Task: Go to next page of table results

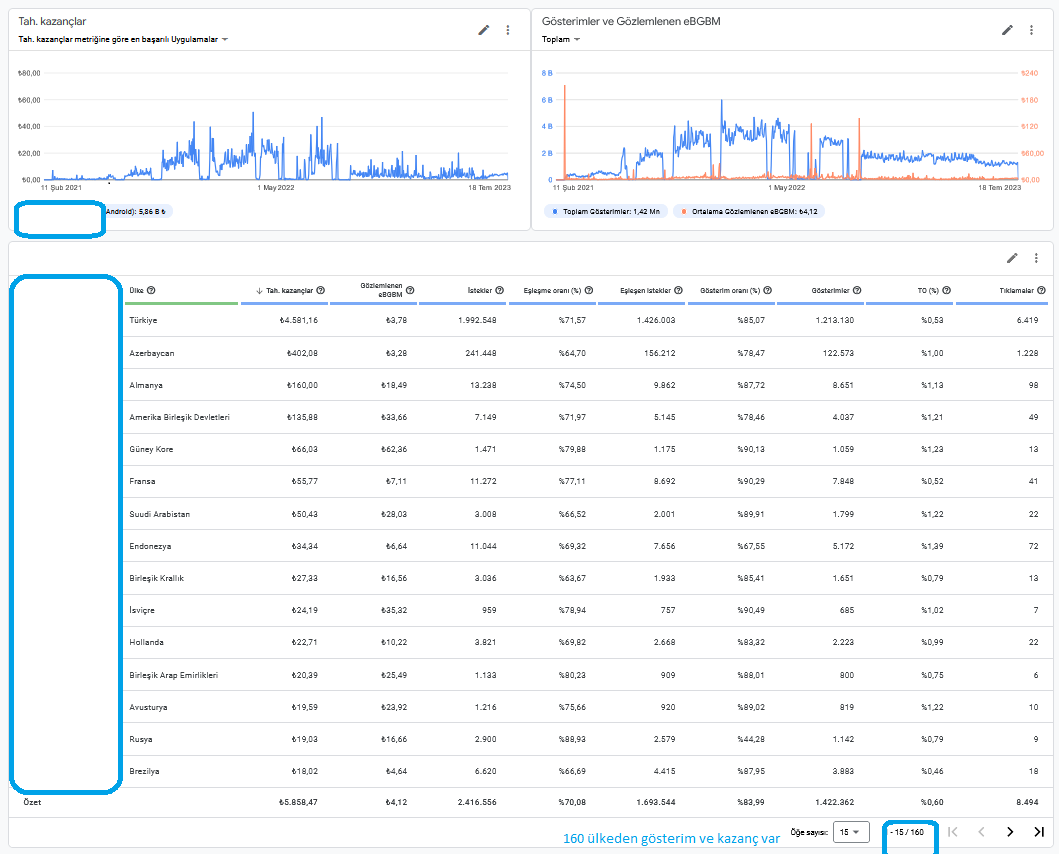Action: [x=1010, y=832]
